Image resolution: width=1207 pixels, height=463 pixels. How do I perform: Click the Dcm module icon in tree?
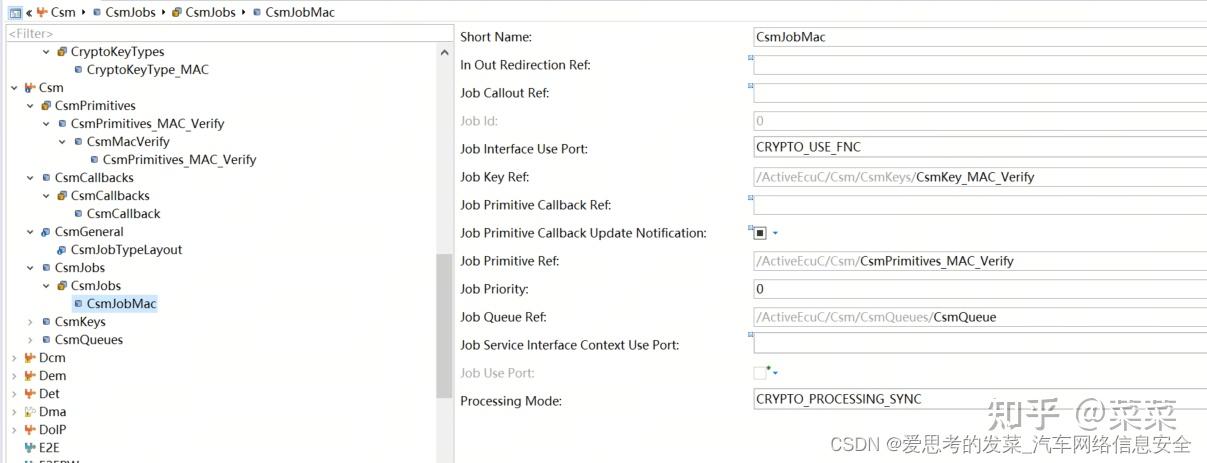30,358
